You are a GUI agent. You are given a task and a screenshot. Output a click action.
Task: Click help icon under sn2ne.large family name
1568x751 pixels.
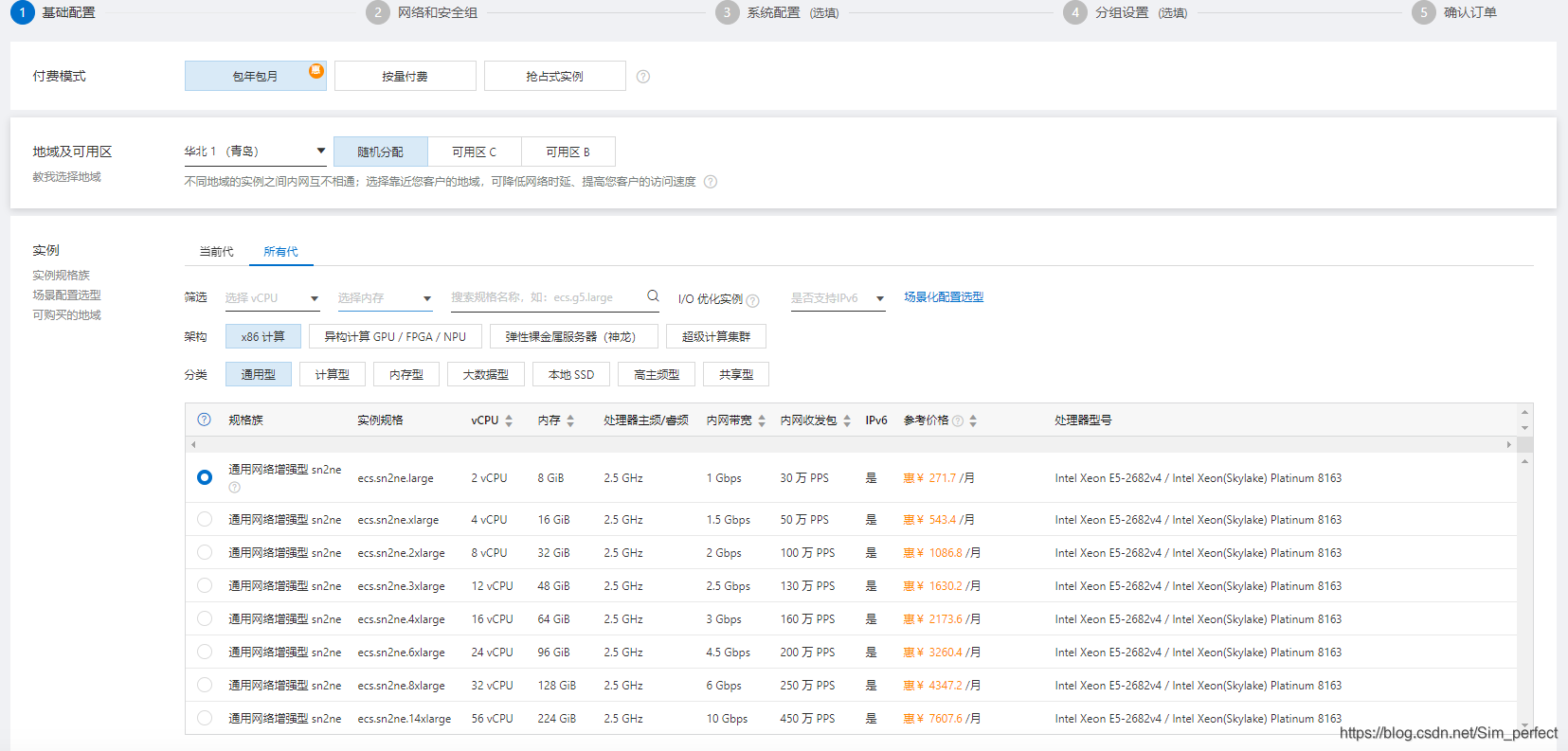(x=234, y=488)
